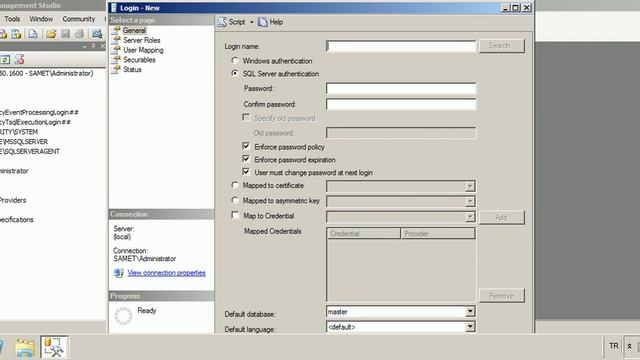The width and height of the screenshot is (640, 360).
Task: Go to Securables page
Action: click(x=139, y=60)
